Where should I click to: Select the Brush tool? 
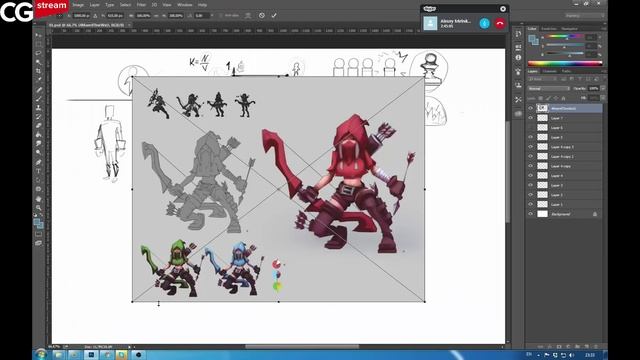pos(38,98)
